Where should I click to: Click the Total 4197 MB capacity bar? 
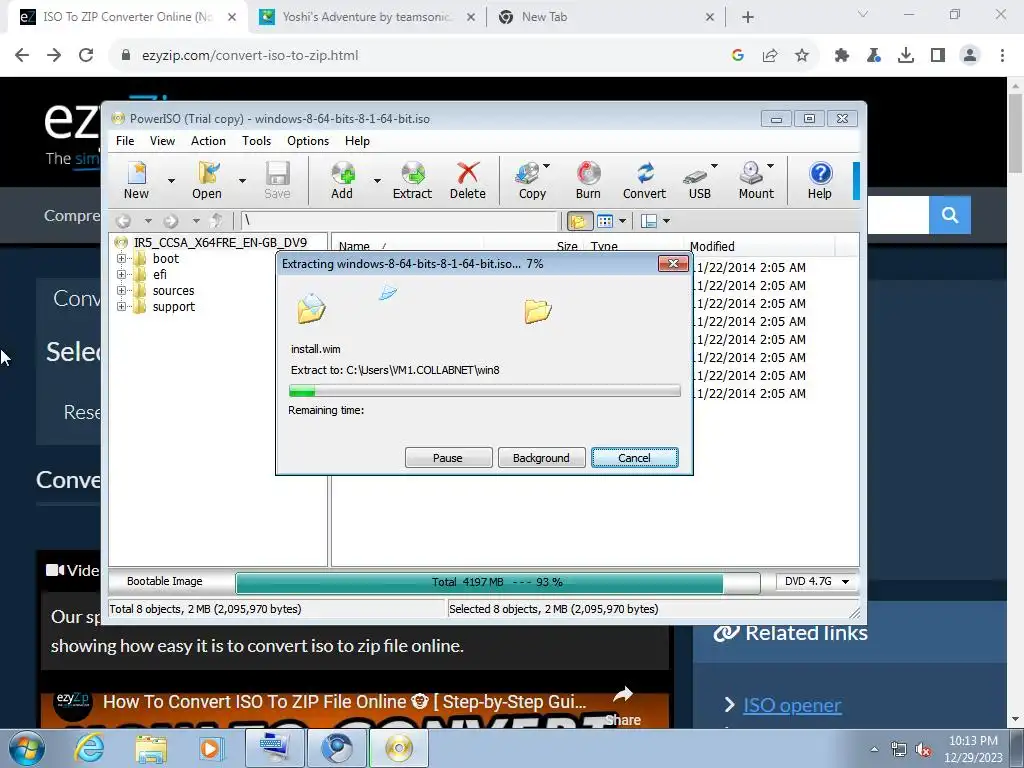(498, 583)
